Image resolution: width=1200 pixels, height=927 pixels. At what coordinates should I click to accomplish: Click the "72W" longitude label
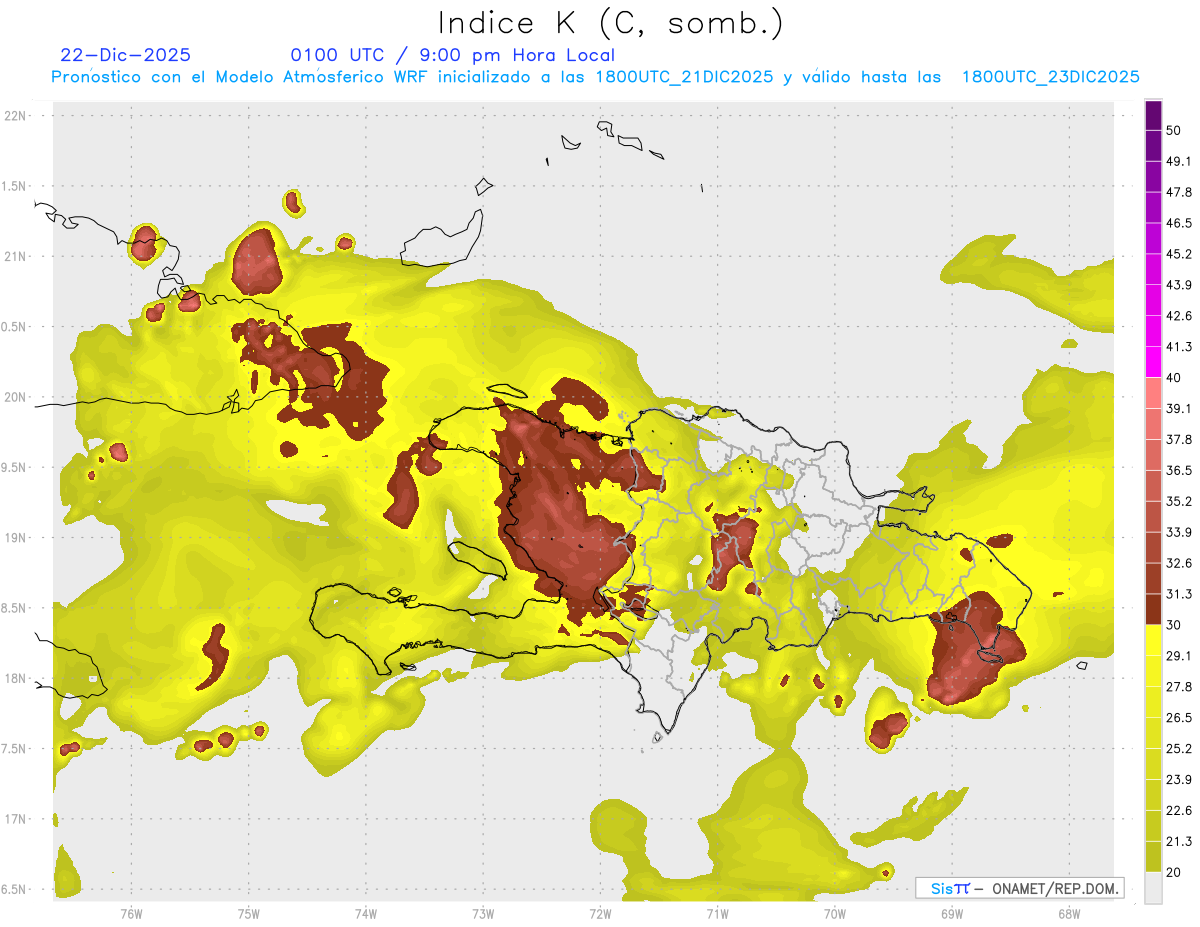600,914
